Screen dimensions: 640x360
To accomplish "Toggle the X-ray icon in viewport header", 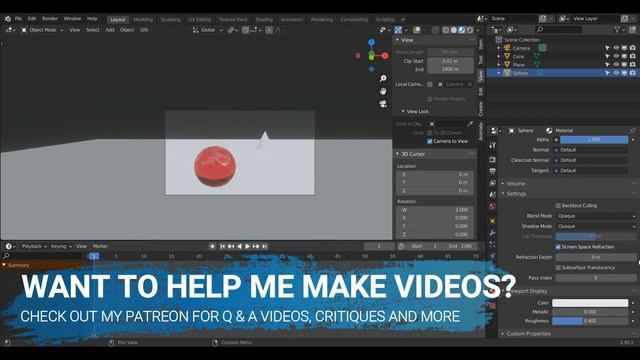I will [435, 30].
